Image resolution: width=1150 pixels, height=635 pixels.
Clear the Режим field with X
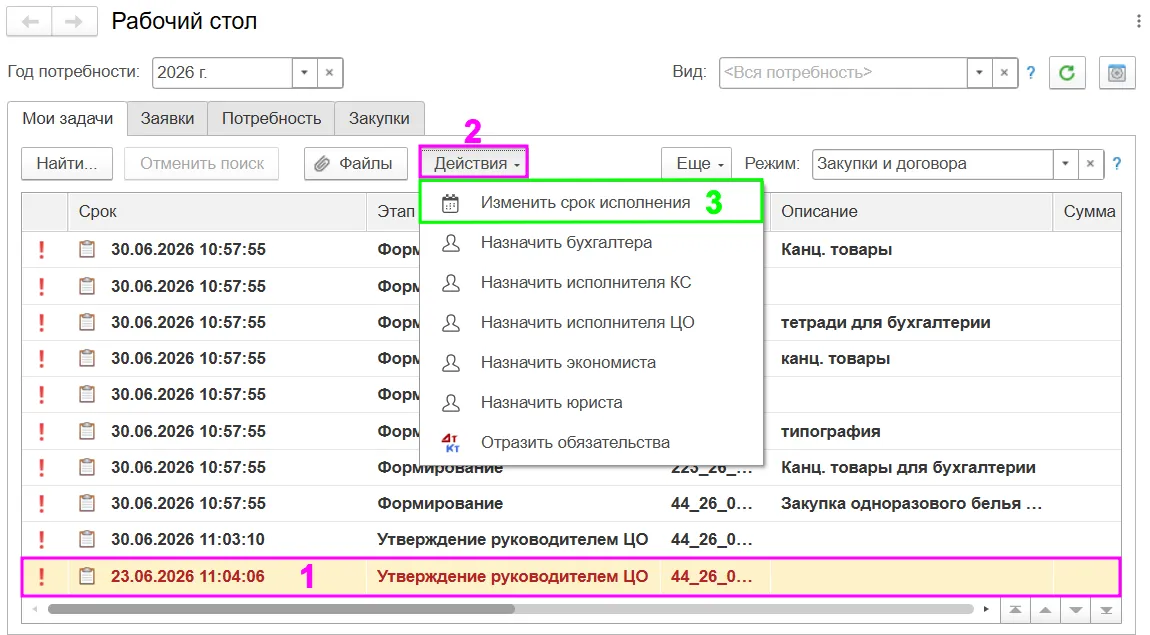pos(1090,164)
